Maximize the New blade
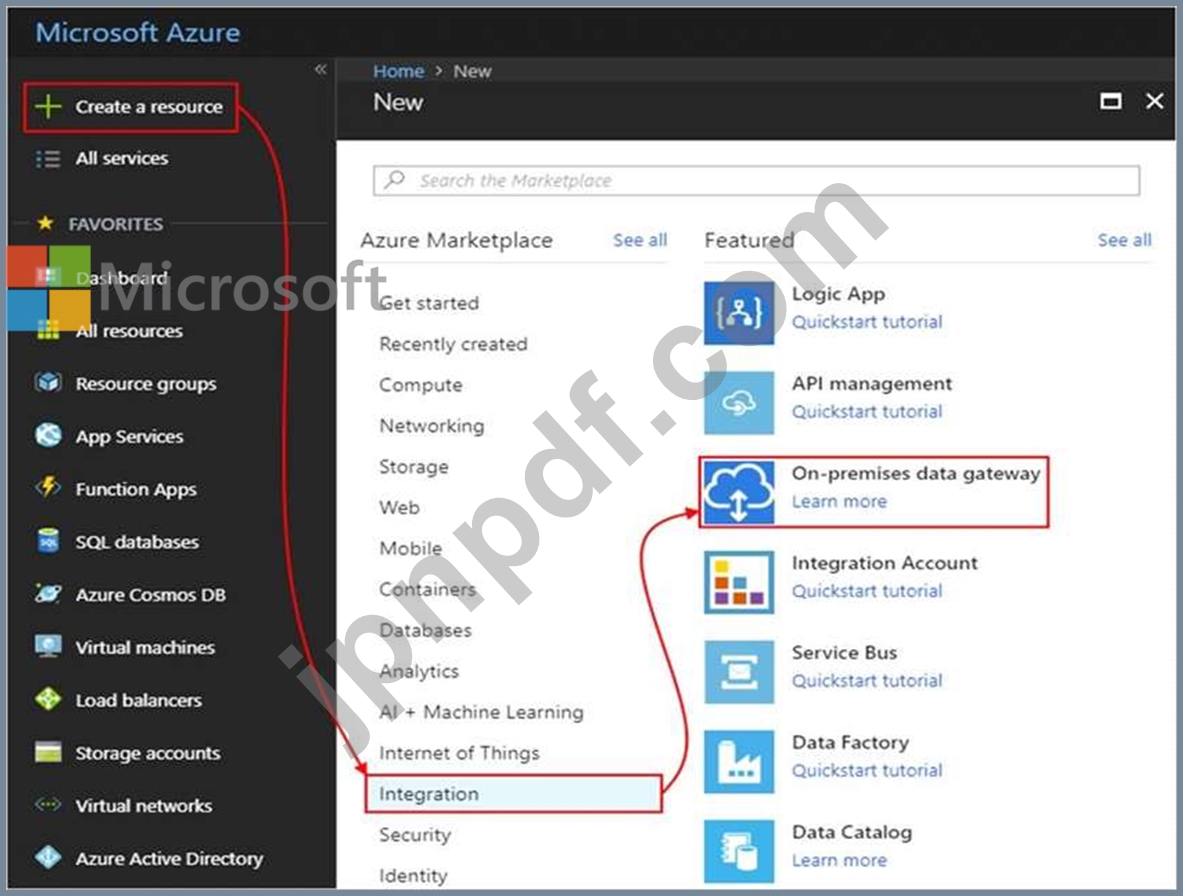The image size is (1183, 896). point(1111,101)
